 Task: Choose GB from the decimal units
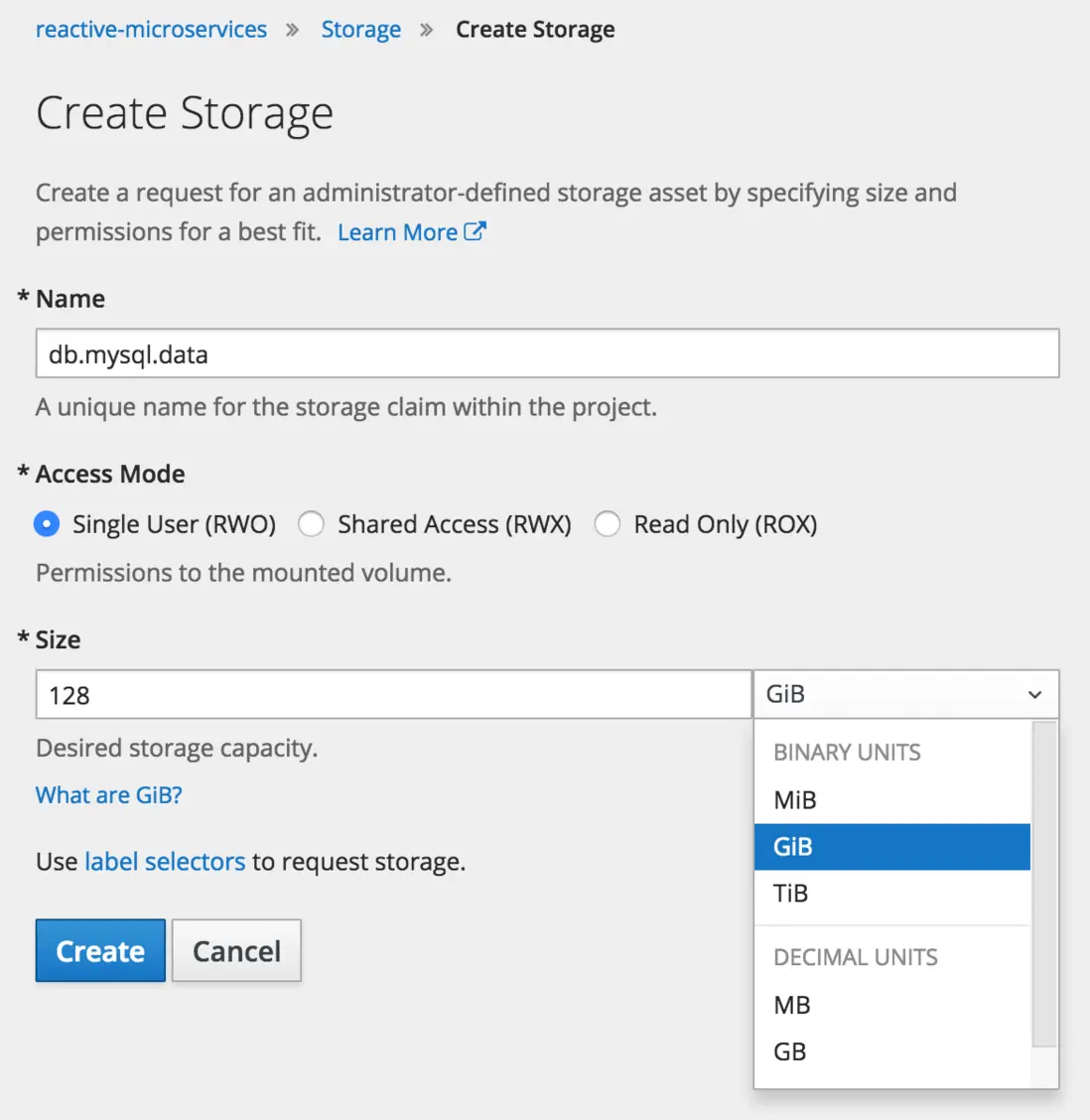click(x=790, y=1051)
